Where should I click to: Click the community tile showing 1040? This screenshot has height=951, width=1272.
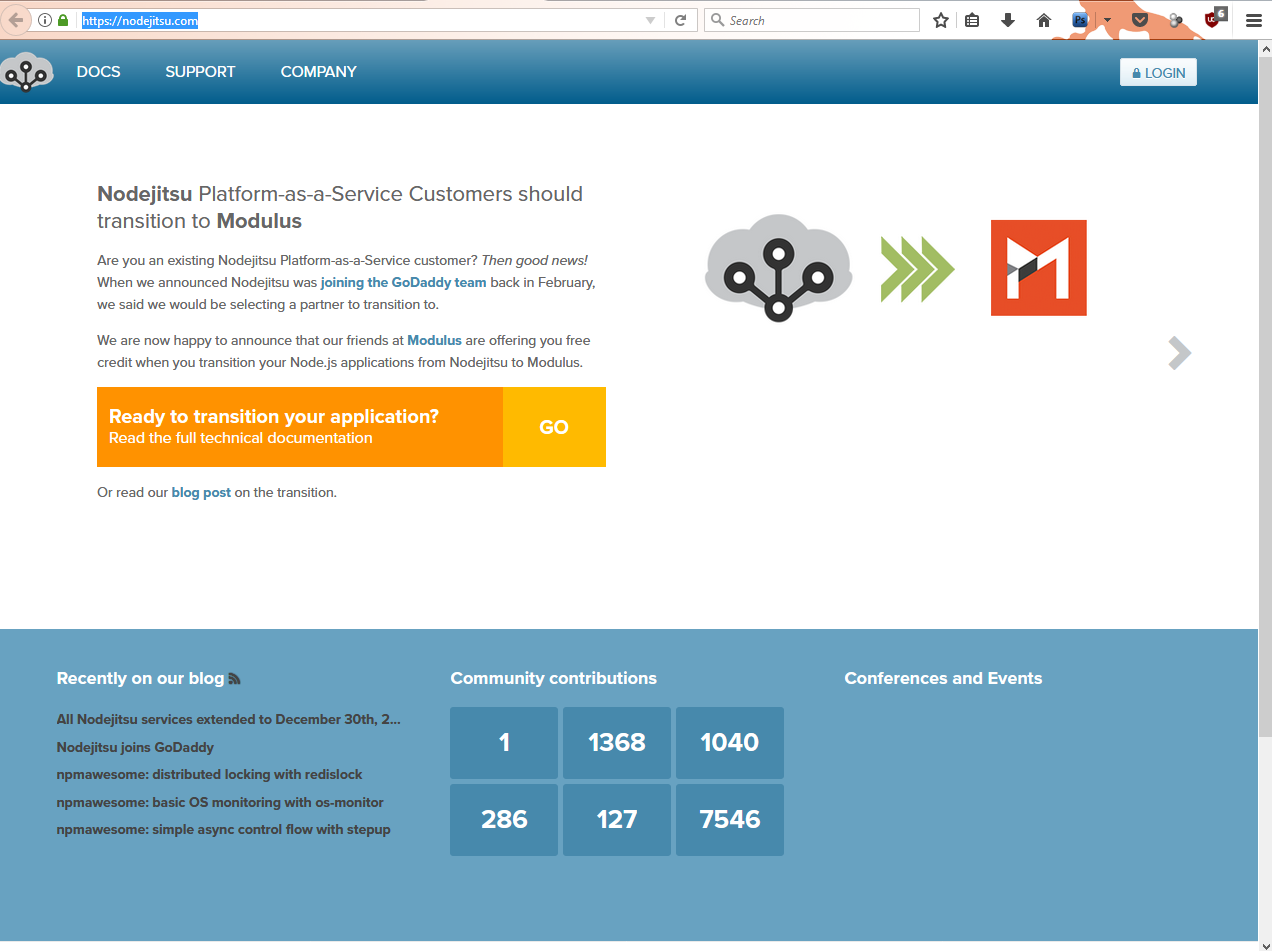(730, 743)
